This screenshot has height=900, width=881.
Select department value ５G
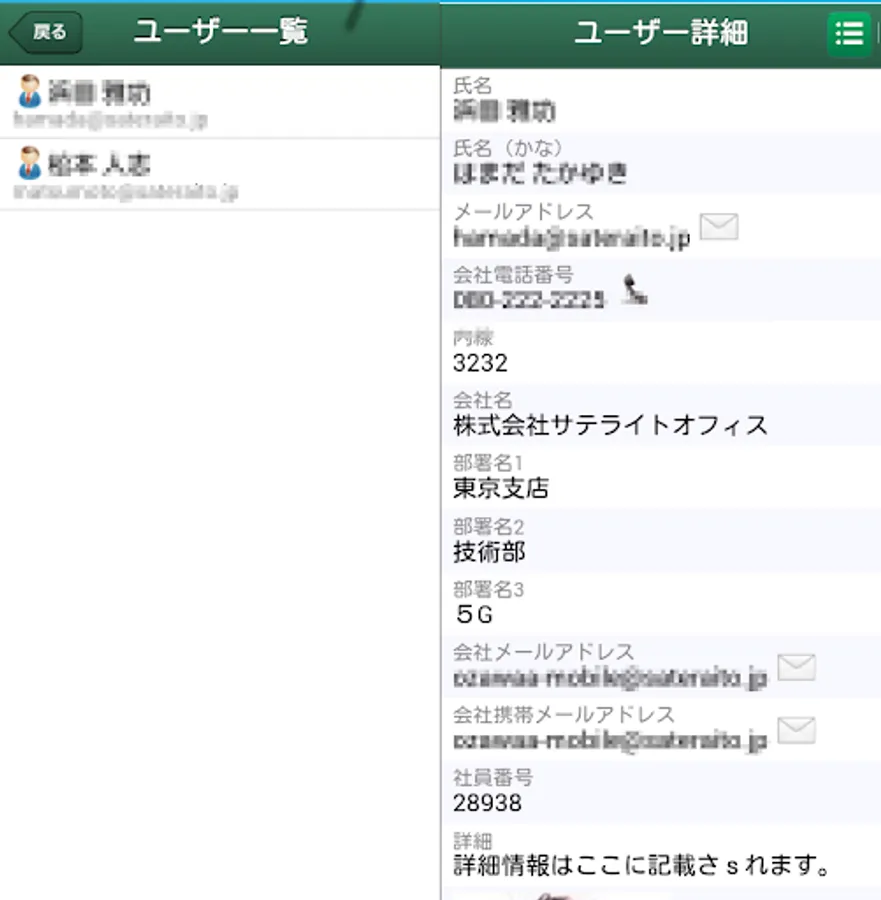474,615
